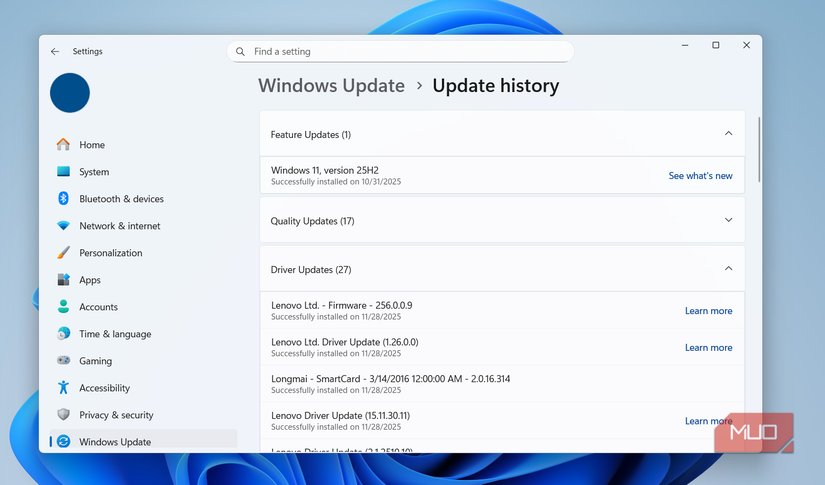Click Lenovo Driver Update (15.11.30.11) text
Viewport: 825px width, 485px height.
340,416
